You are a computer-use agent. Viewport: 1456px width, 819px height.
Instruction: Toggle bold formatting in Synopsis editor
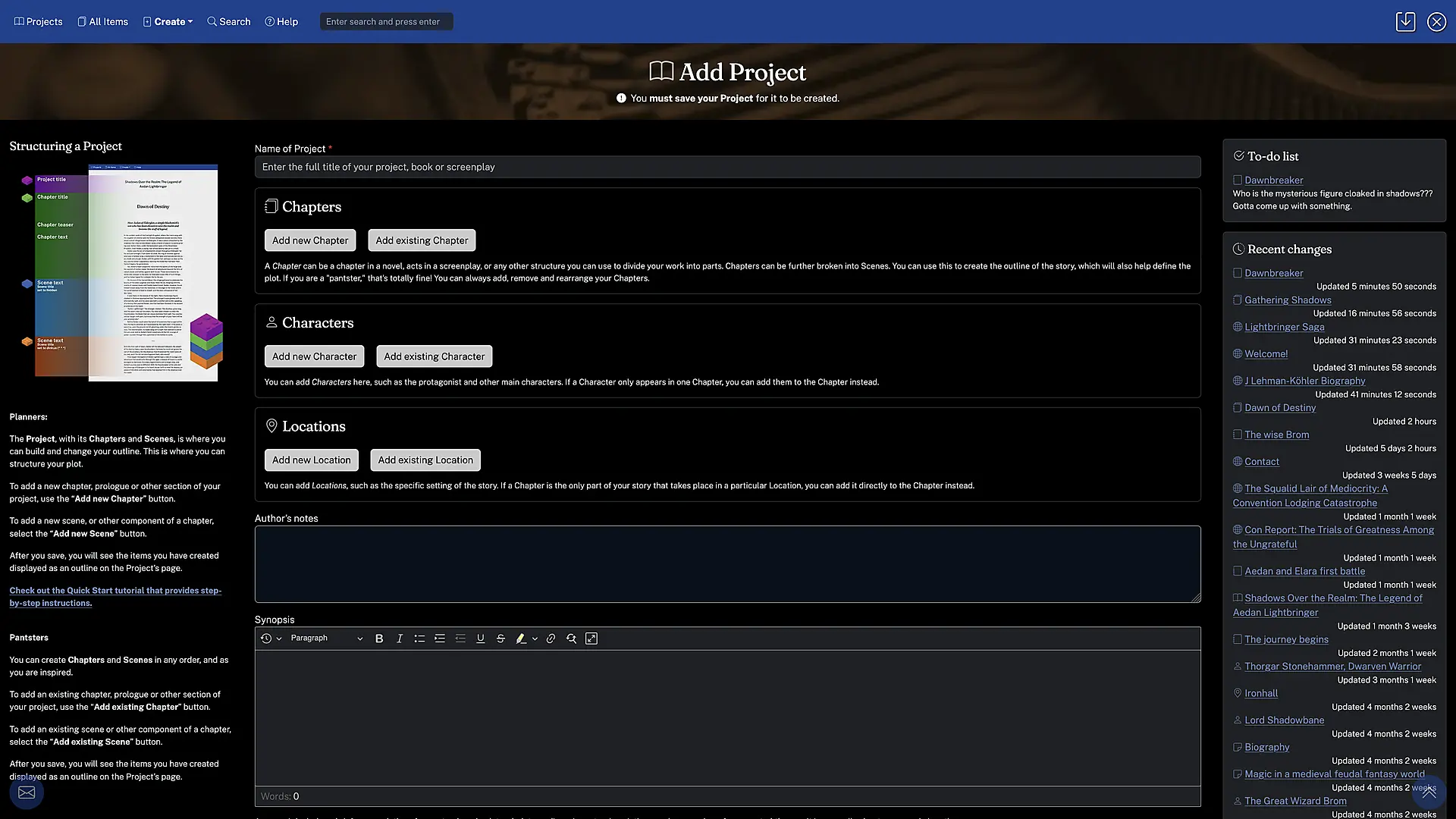[x=379, y=639]
